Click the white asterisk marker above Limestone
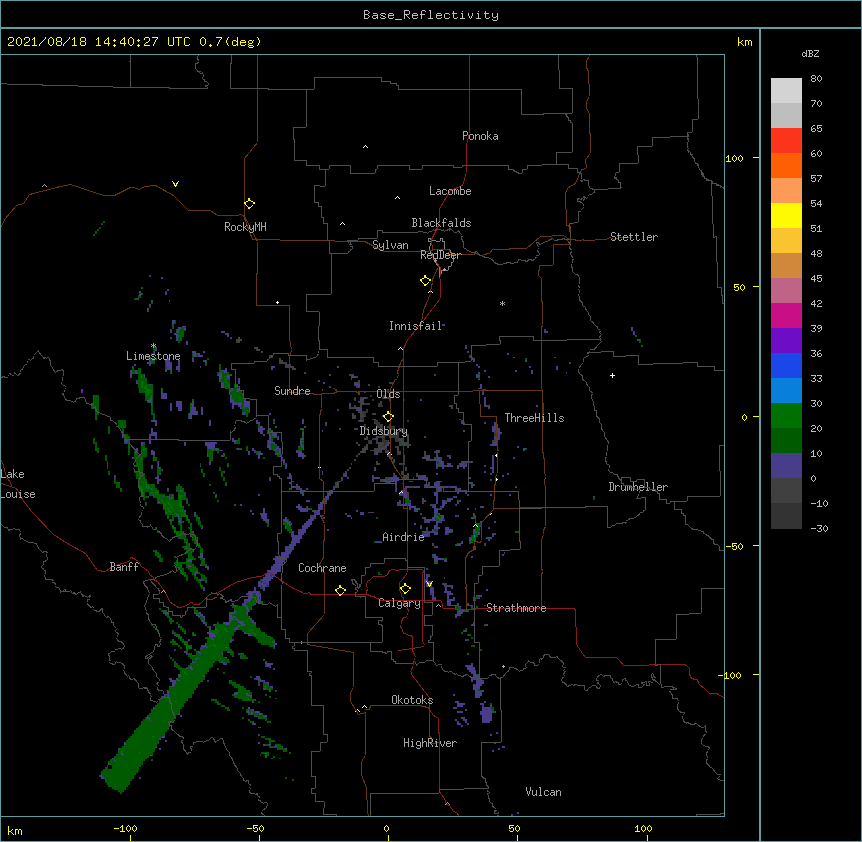This screenshot has width=862, height=842. point(154,346)
